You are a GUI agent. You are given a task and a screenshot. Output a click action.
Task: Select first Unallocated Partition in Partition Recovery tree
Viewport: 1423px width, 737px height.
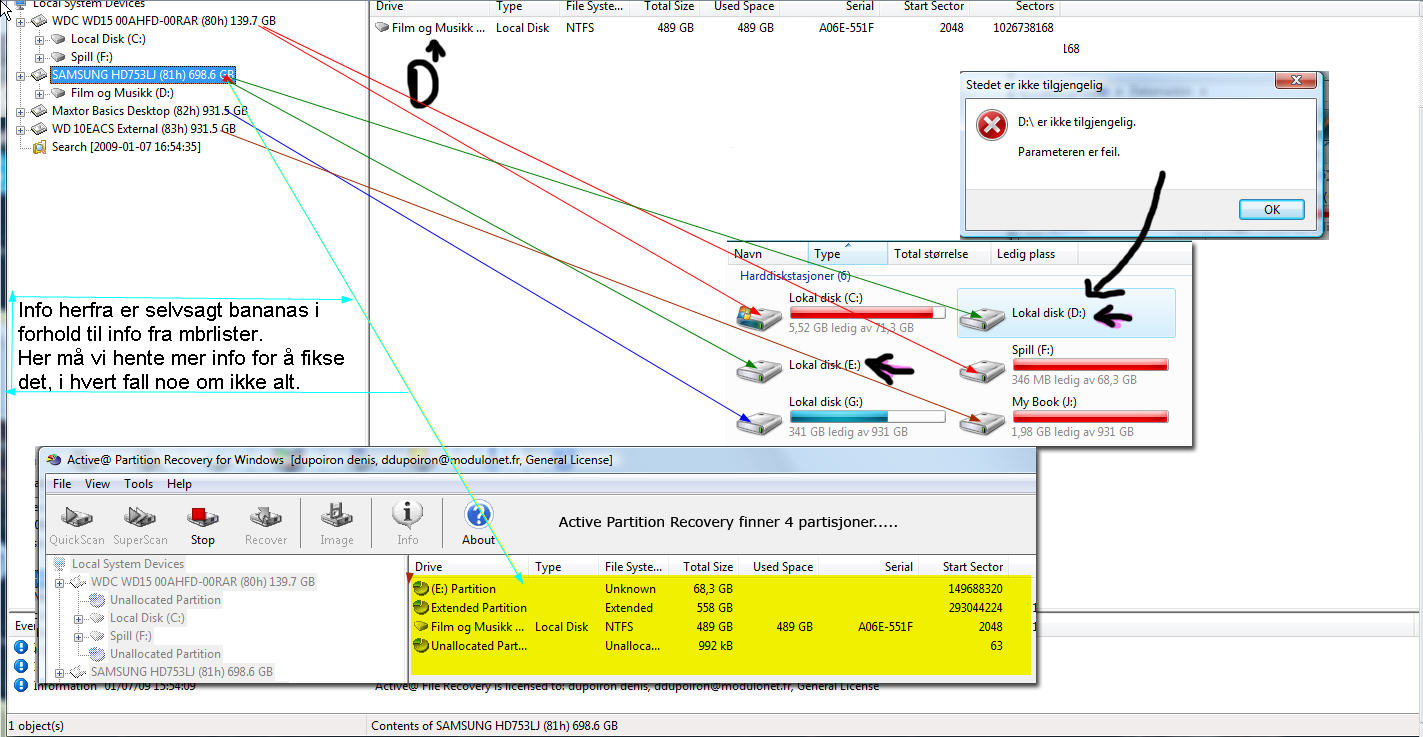pos(165,600)
